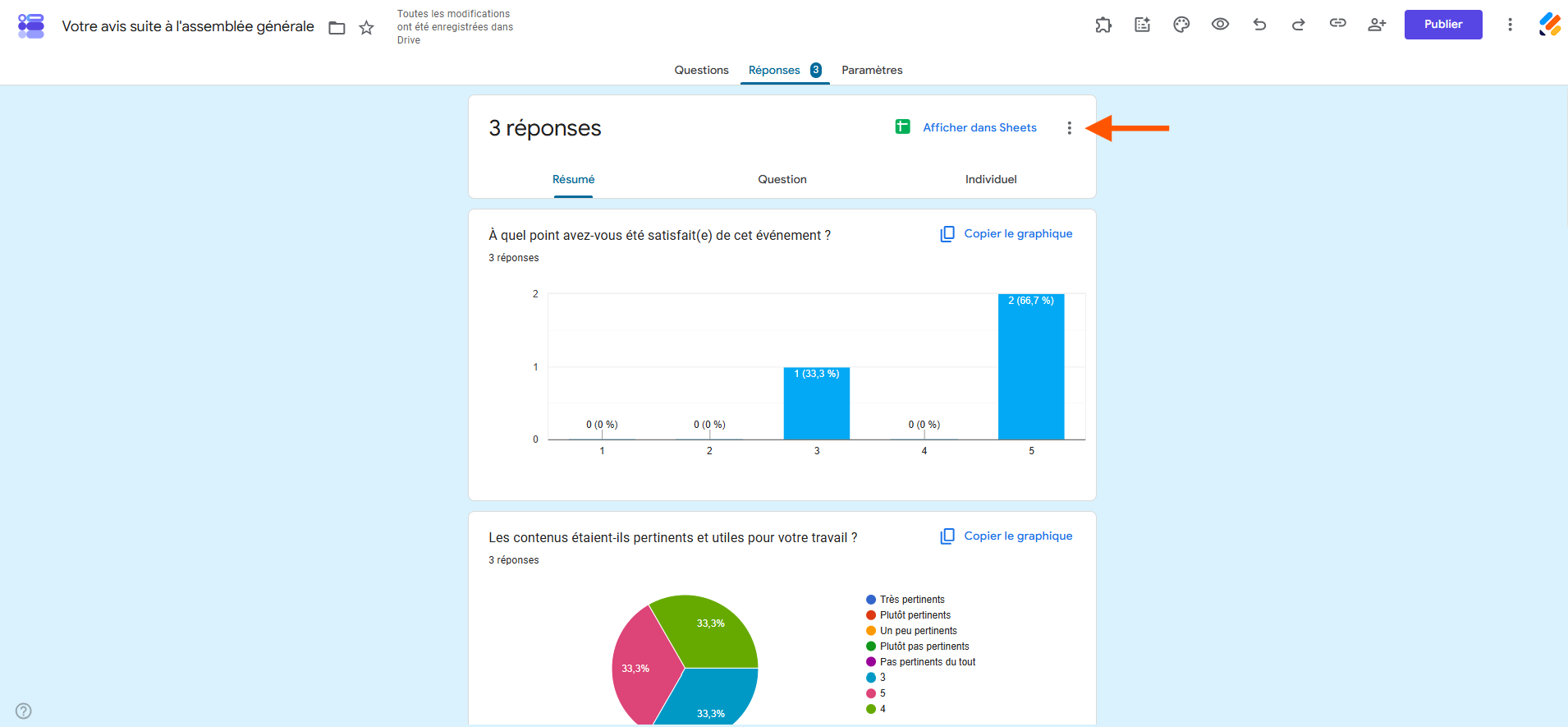Click the Publier button

point(1443,25)
